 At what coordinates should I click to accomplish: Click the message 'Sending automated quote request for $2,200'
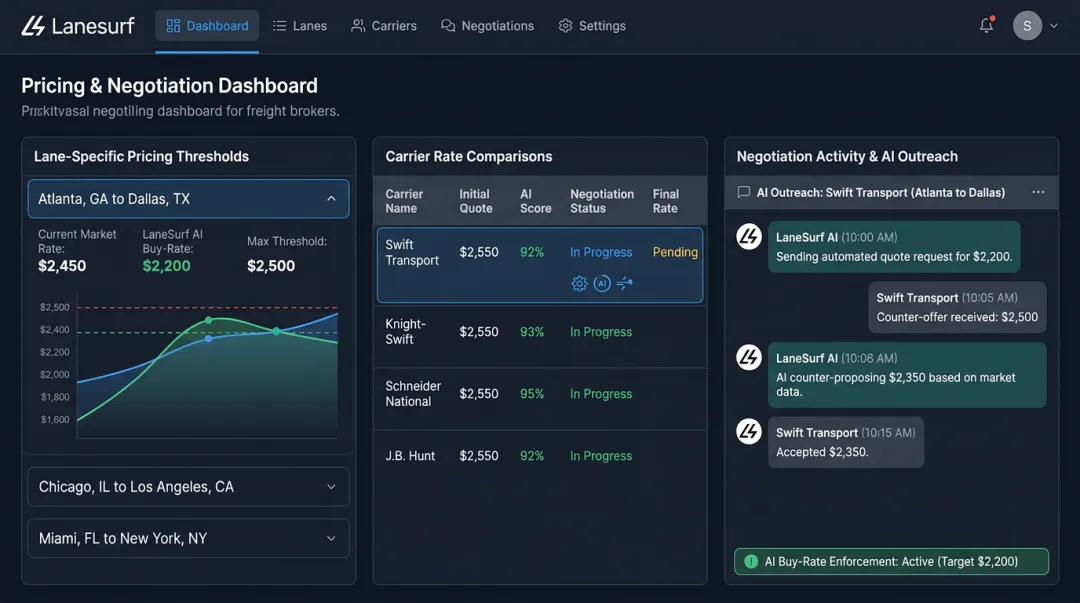pyautogui.click(x=894, y=247)
